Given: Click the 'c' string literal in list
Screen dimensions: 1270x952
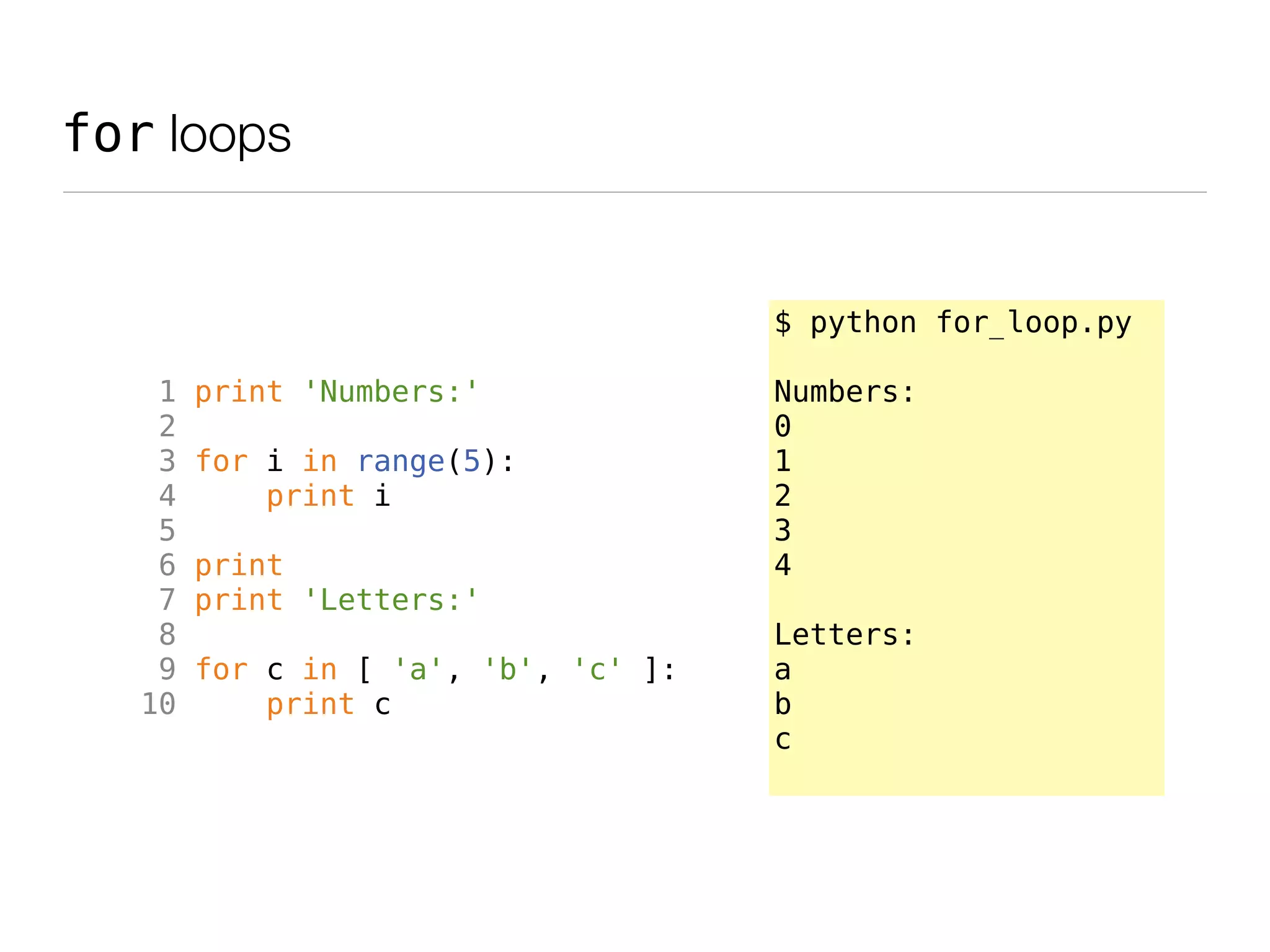Looking at the screenshot, I should (597, 669).
